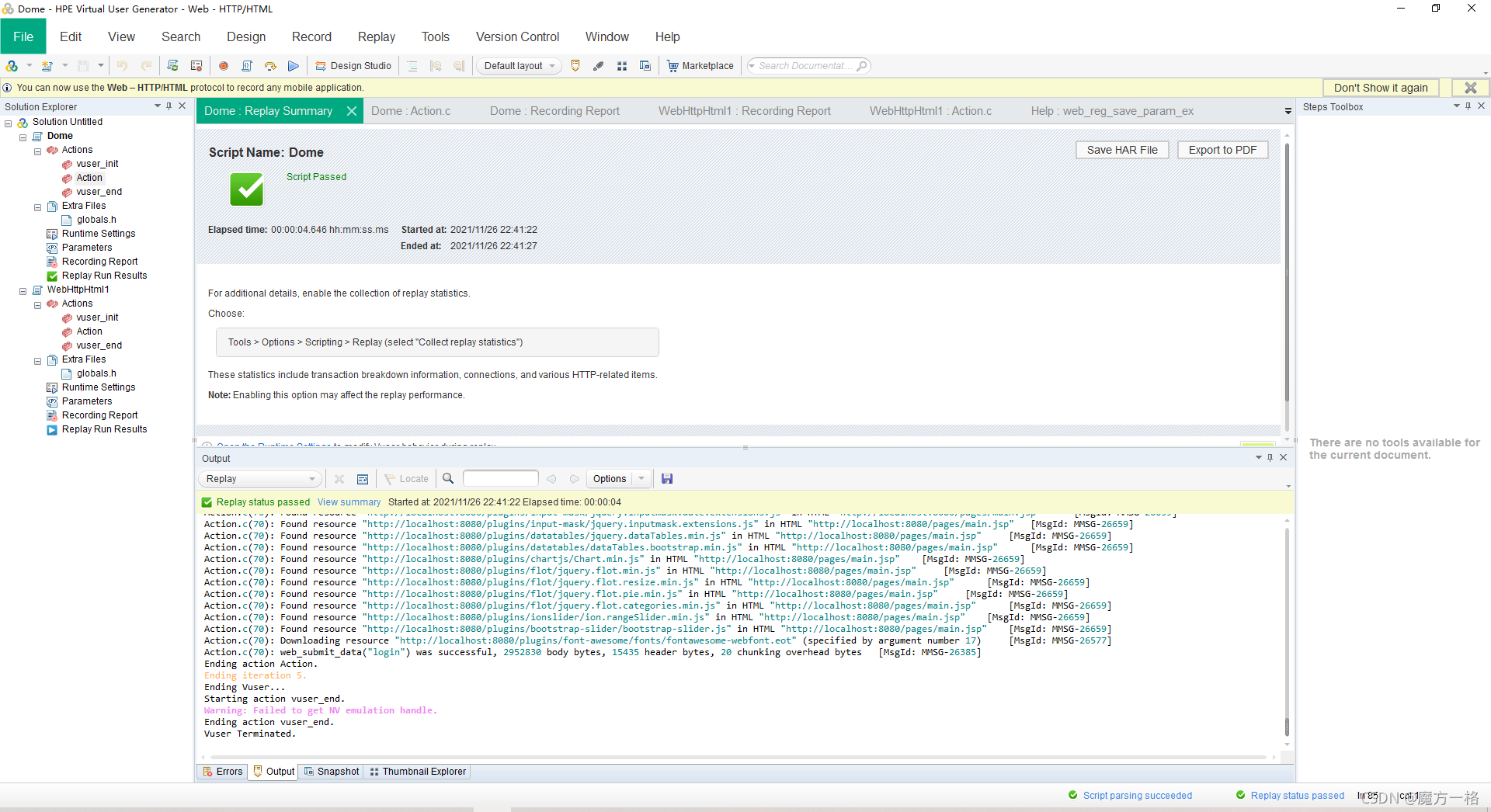The height and width of the screenshot is (812, 1491).
Task: Click the Save HAR File button
Action: 1122,150
